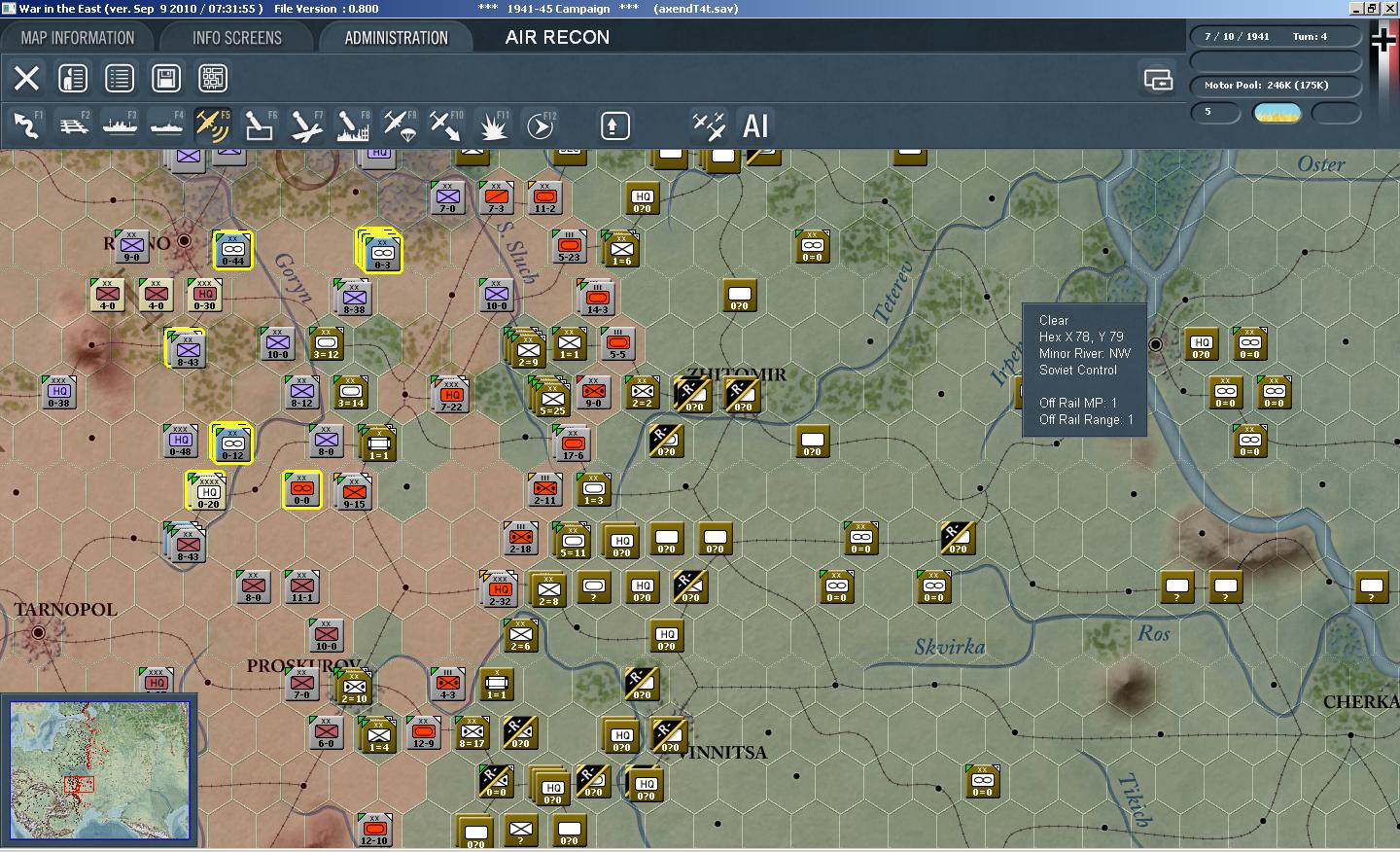The image size is (1400, 852).
Task: Select the unit counter labeled 8-38
Action: point(354,297)
